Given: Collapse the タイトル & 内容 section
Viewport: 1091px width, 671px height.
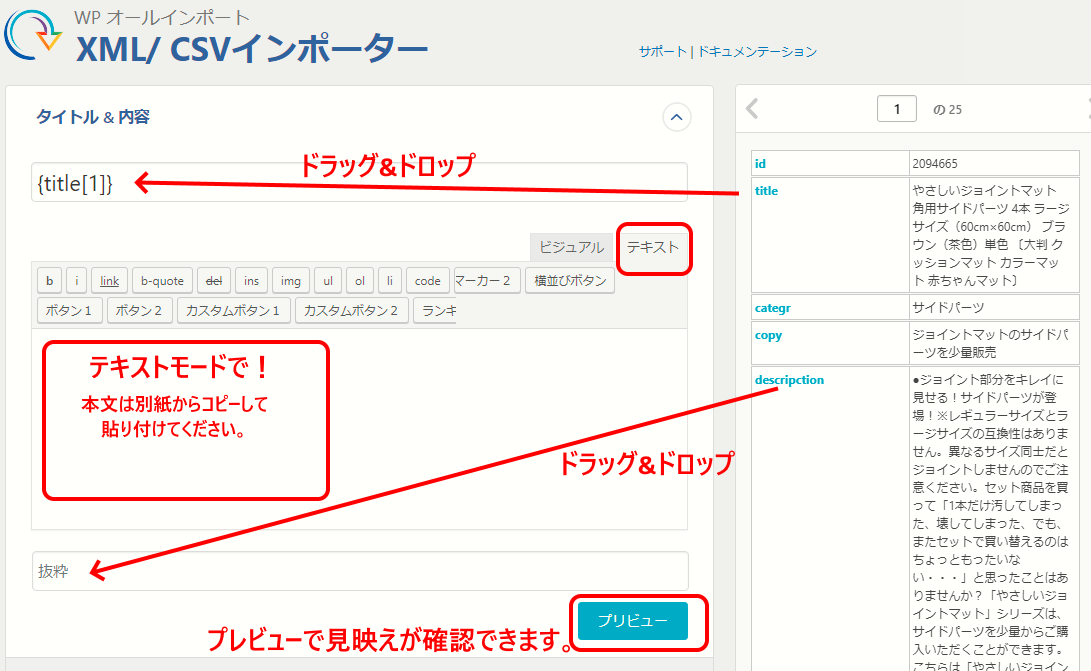Looking at the screenshot, I should [x=677, y=118].
